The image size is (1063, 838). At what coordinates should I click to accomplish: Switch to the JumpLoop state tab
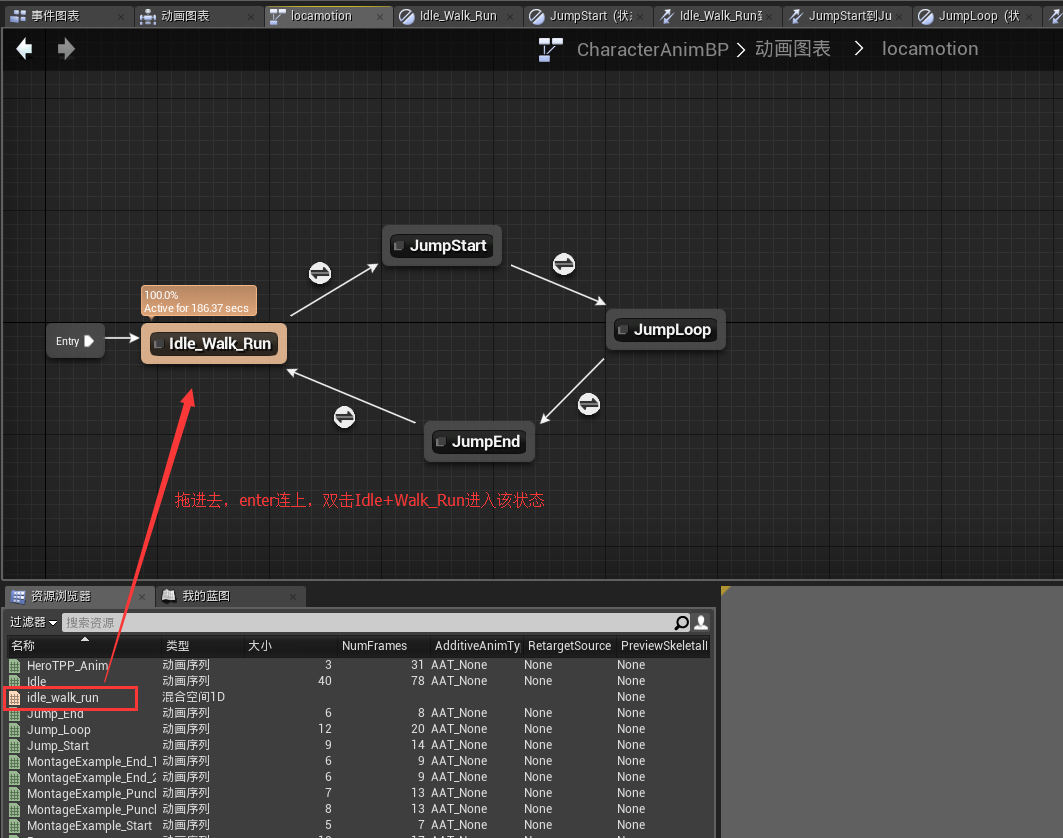pos(979,16)
